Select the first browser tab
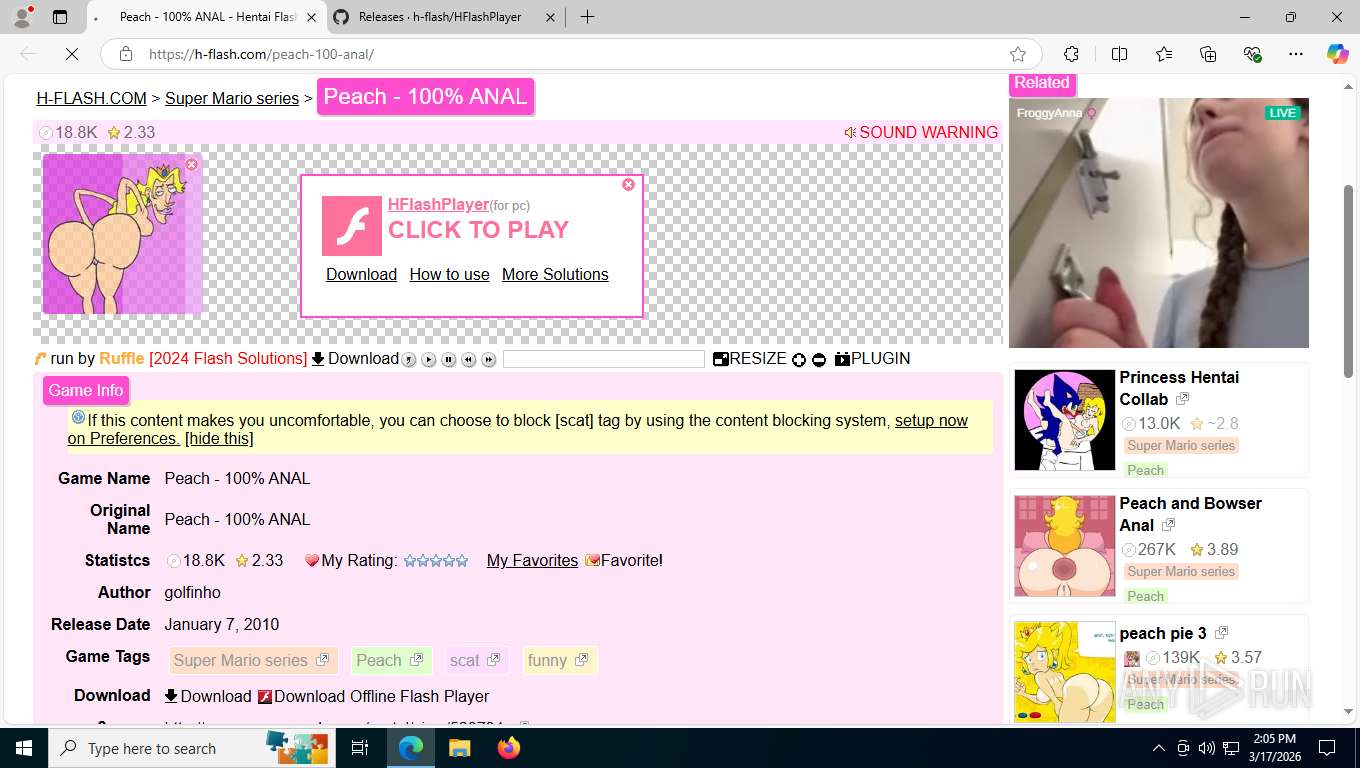The height and width of the screenshot is (768, 1360). 207,17
